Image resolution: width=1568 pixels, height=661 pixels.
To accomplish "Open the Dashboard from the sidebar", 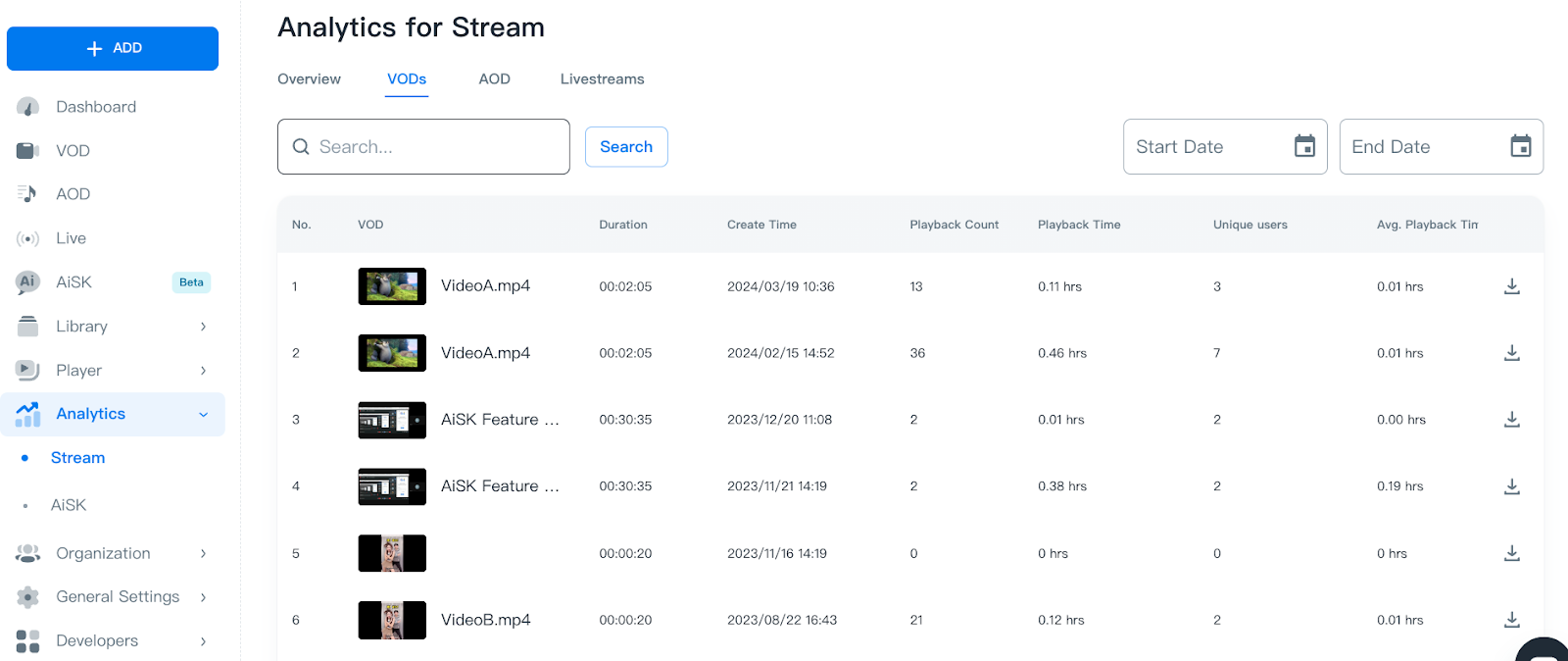I will point(96,107).
